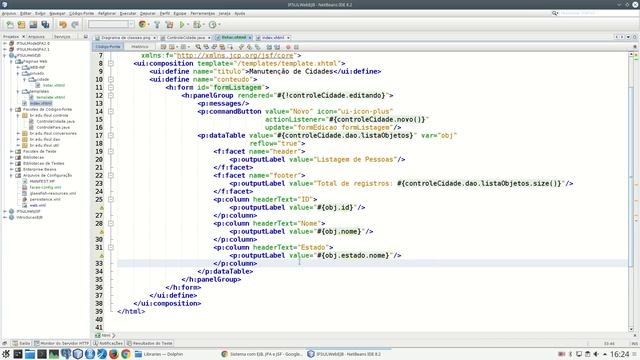Switch to index.xhtml editor tab
Screen dimensions: 640x360
tap(273, 38)
